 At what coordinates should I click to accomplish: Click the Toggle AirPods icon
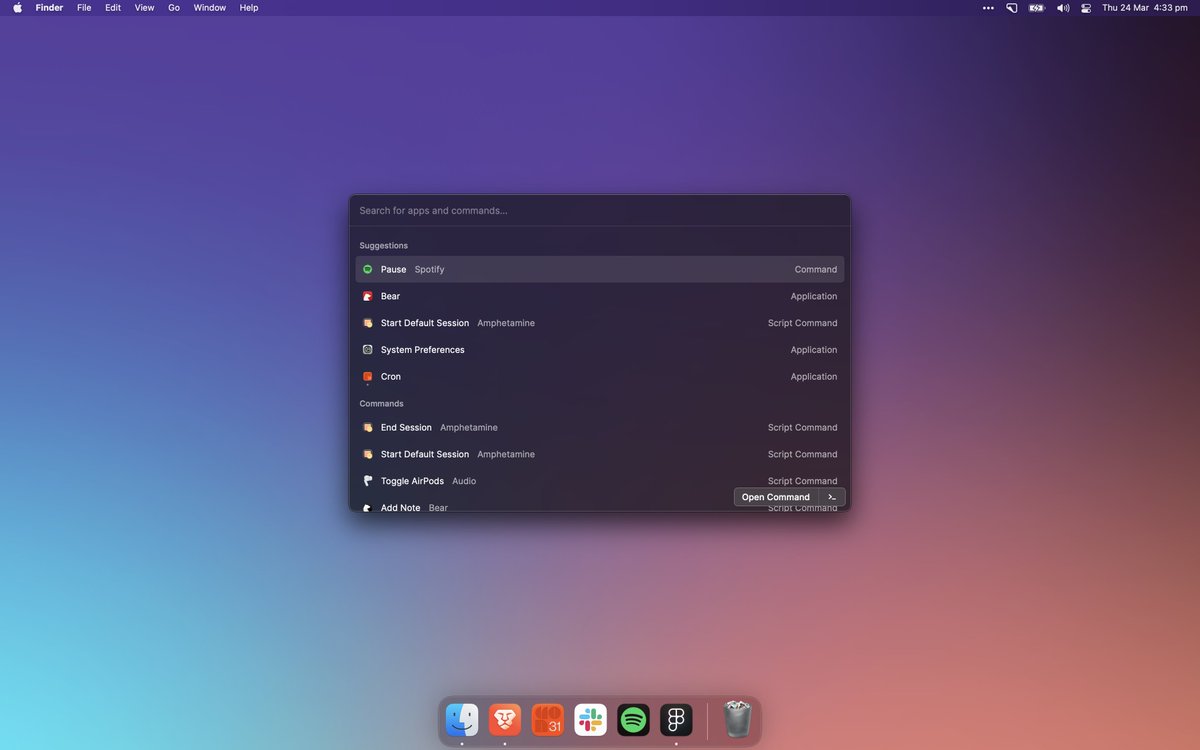click(x=367, y=481)
